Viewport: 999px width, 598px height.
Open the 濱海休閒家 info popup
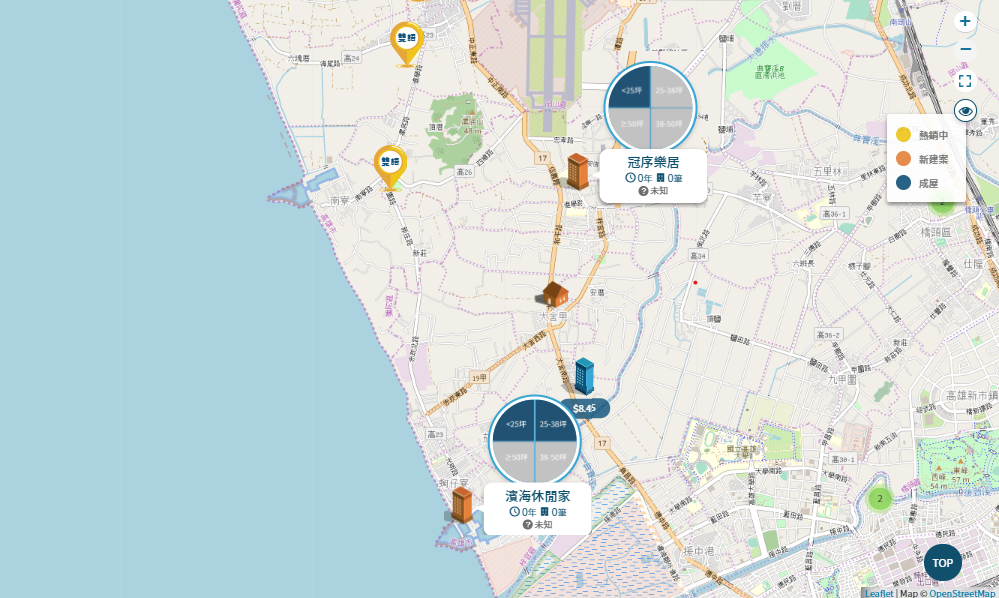[537, 509]
